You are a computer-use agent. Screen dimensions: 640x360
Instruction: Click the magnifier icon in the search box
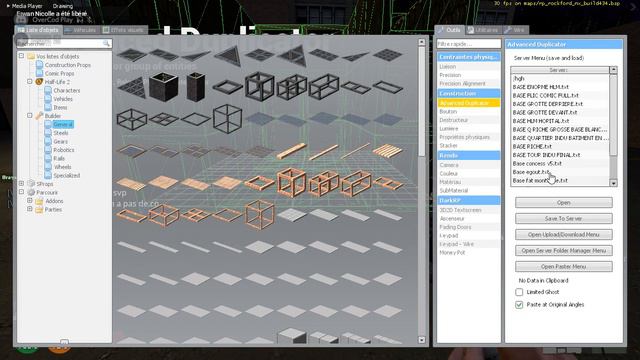[106, 43]
